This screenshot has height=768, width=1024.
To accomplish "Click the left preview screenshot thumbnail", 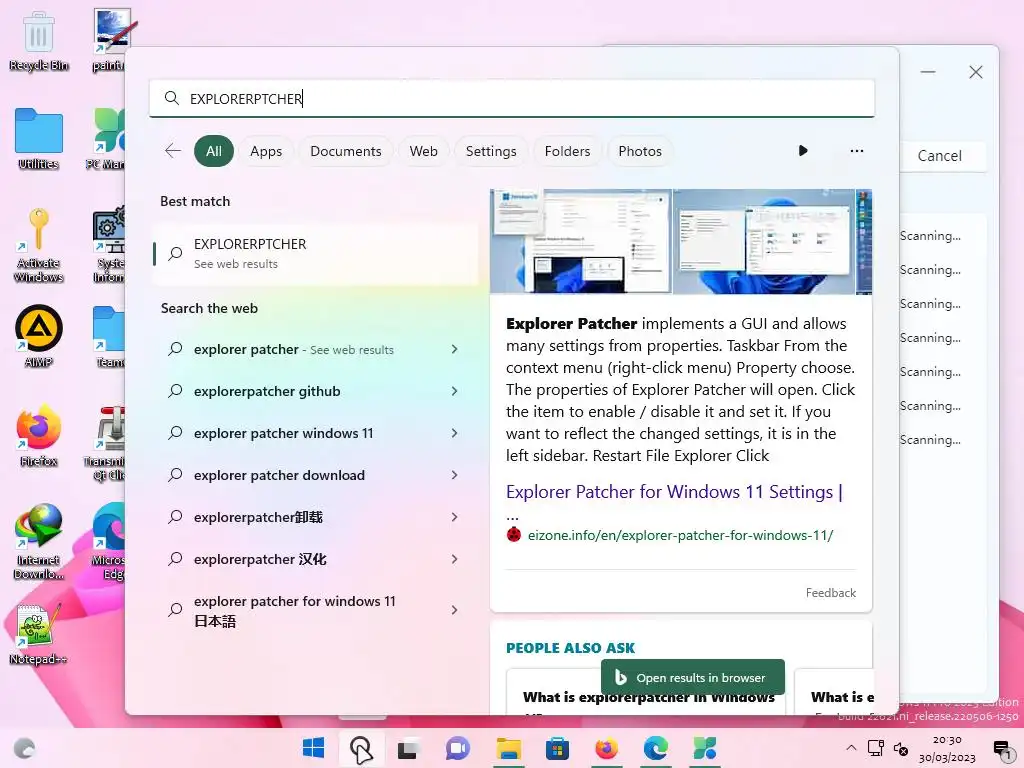I will pos(581,241).
